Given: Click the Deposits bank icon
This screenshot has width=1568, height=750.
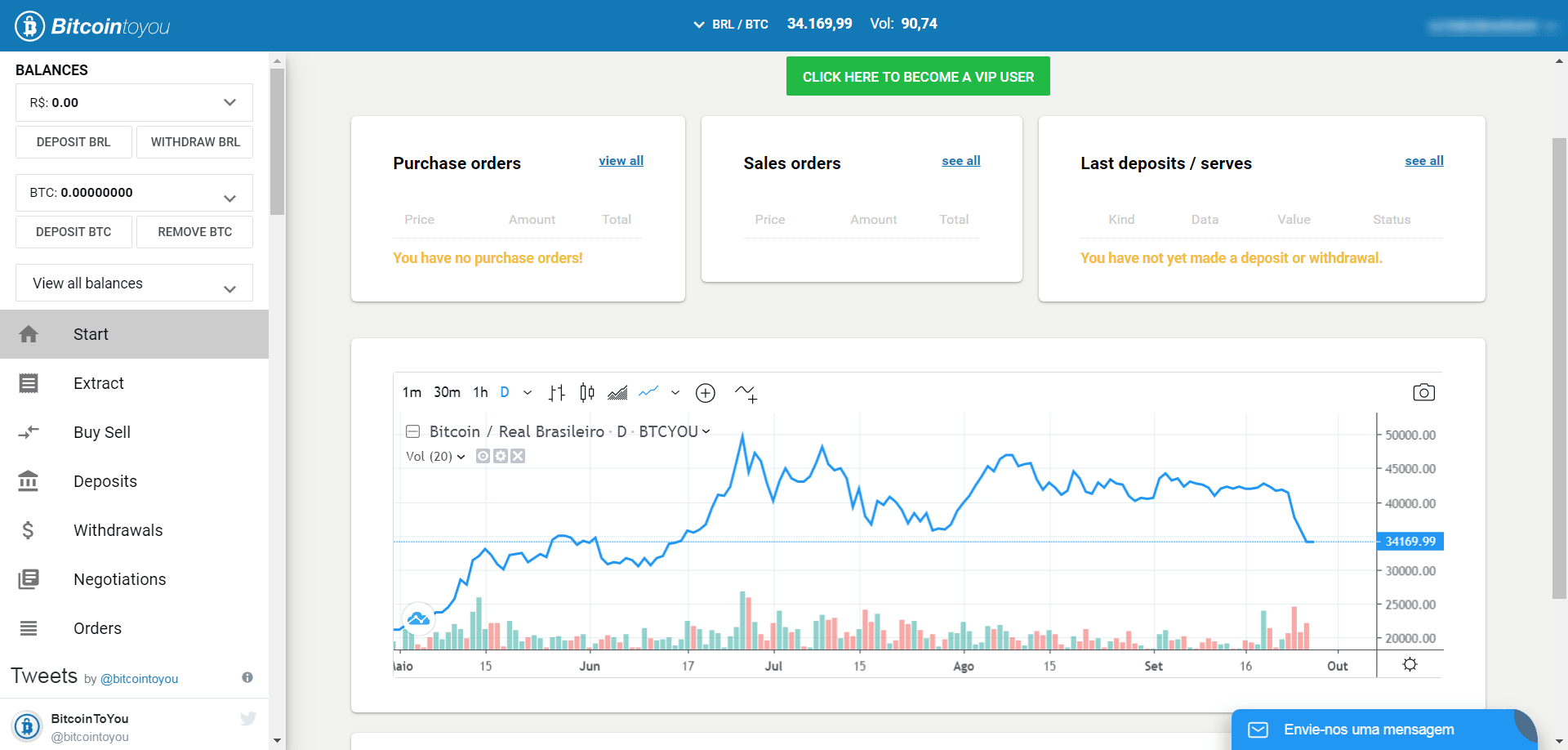Looking at the screenshot, I should point(29,481).
